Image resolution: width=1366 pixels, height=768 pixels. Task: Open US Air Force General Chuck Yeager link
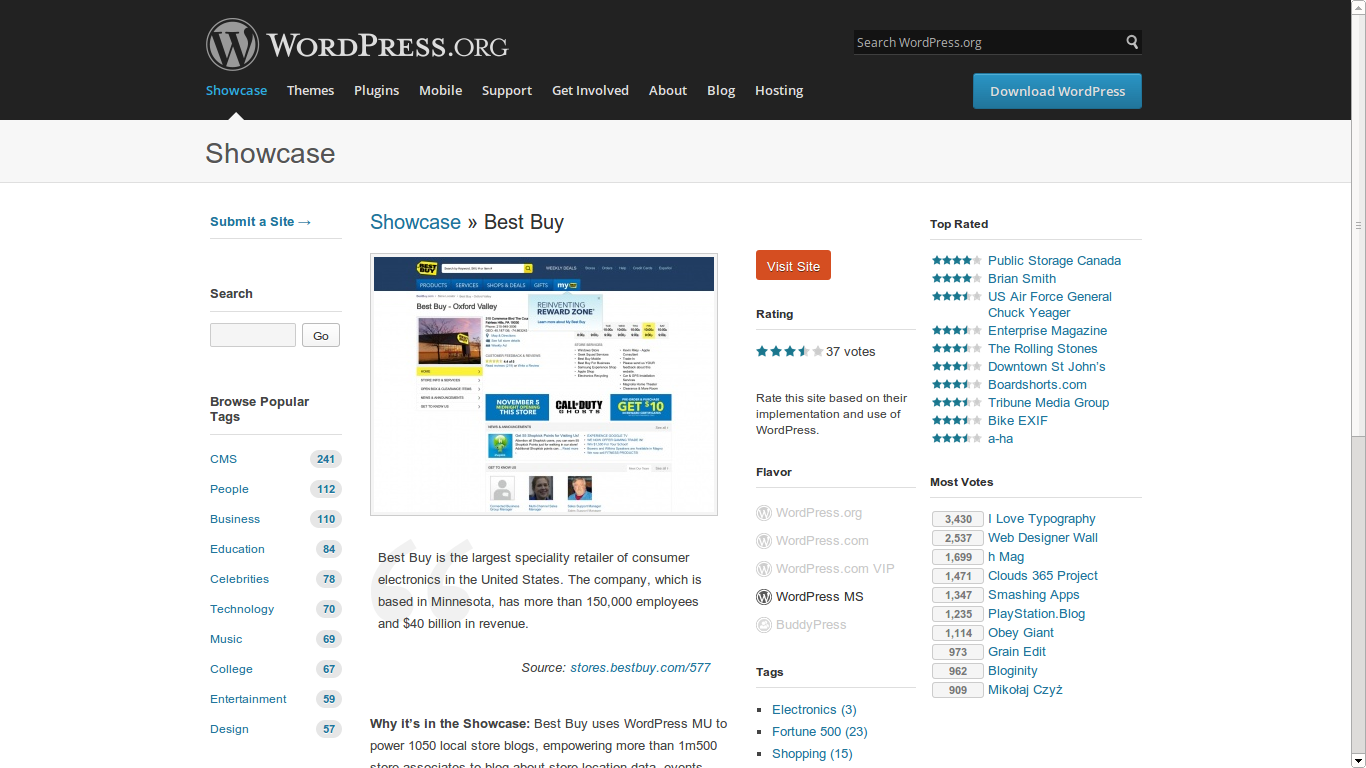click(1050, 305)
